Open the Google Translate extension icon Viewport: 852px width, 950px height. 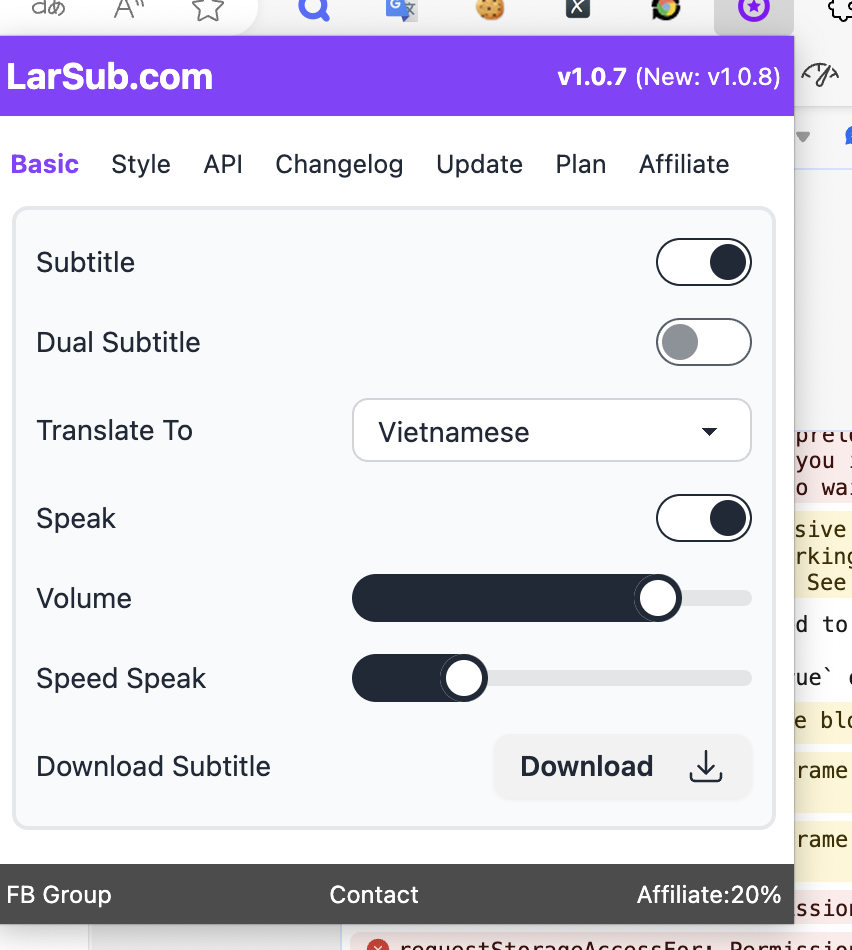[401, 8]
